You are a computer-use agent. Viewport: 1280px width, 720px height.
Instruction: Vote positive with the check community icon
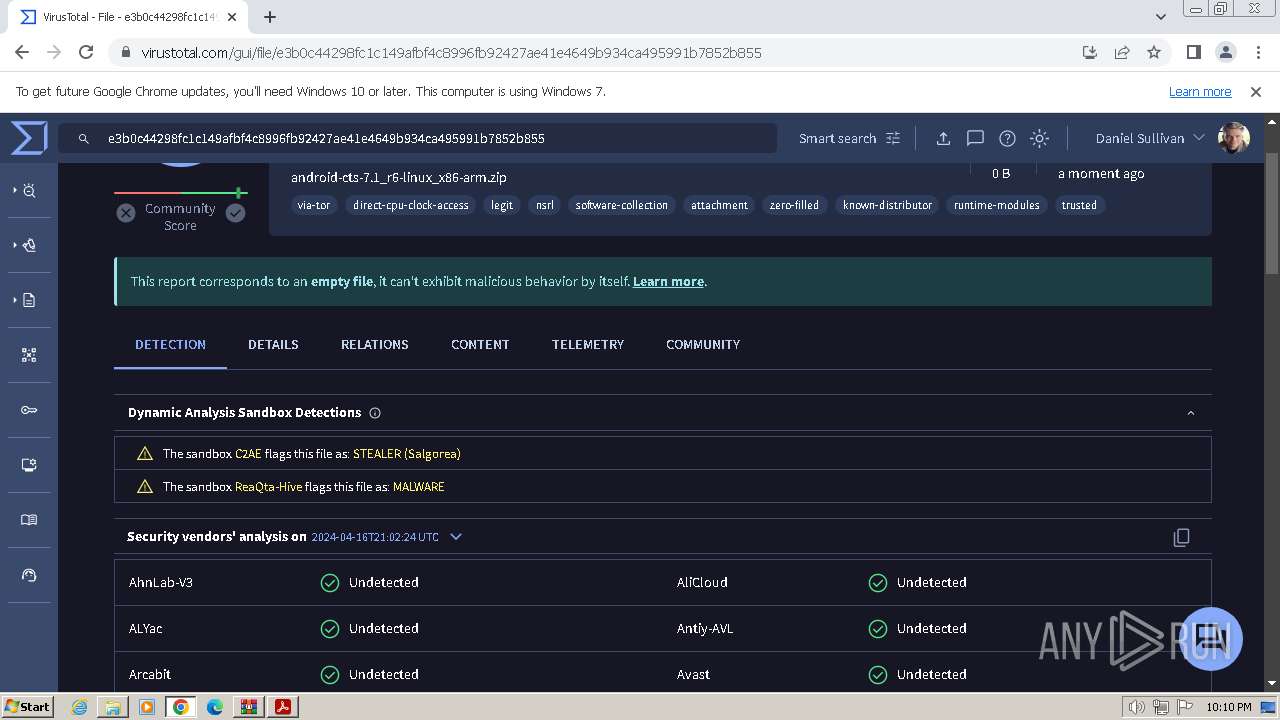point(235,213)
